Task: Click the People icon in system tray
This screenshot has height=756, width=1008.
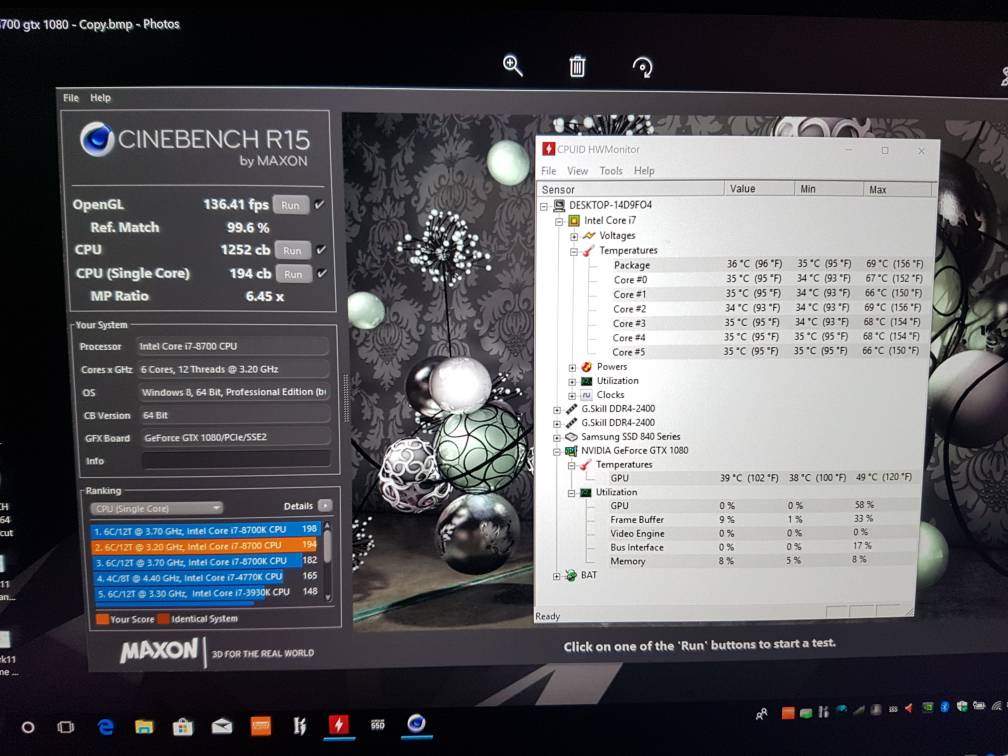Action: [761, 713]
